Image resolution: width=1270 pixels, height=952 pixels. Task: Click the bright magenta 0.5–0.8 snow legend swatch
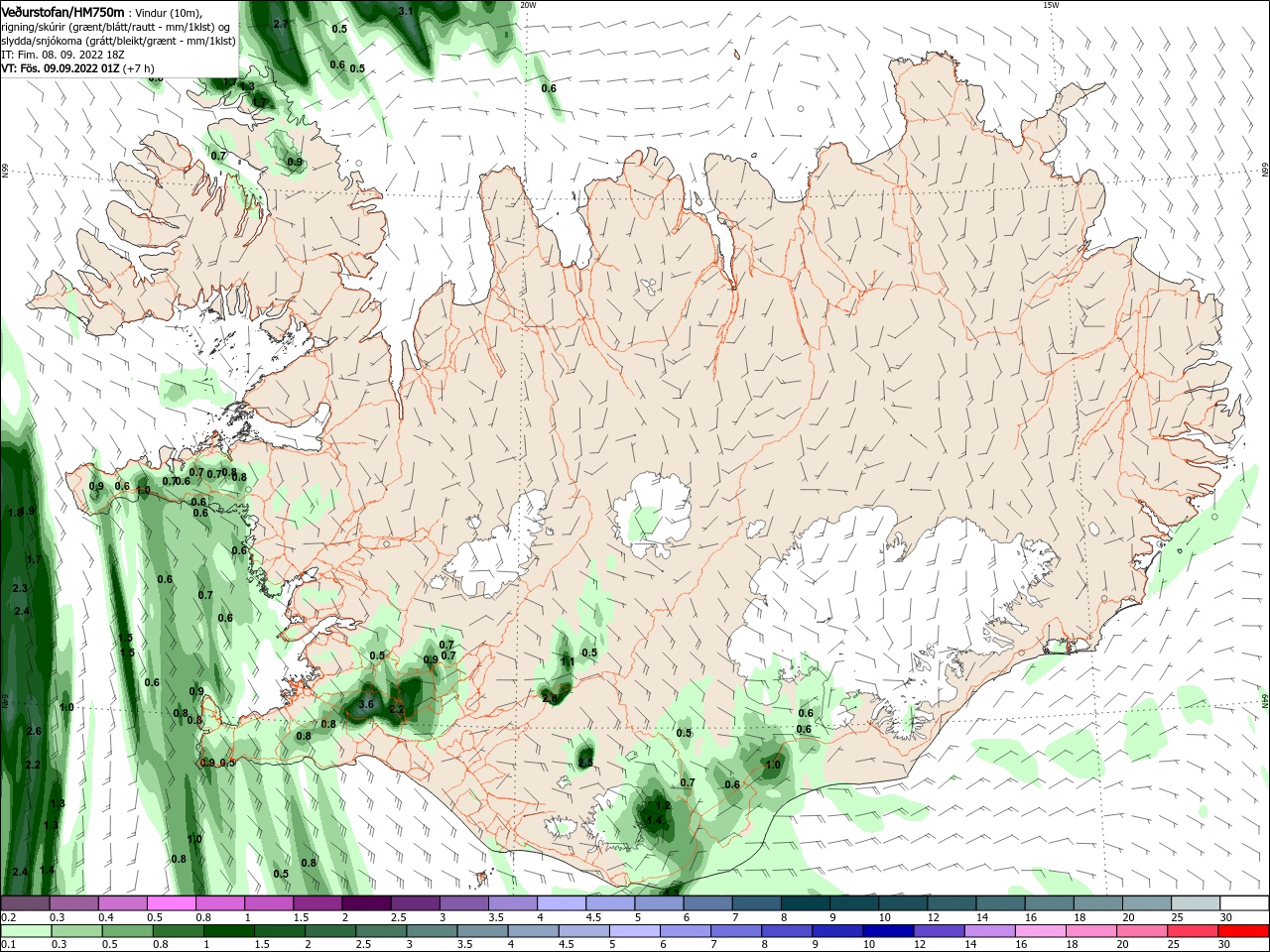(172, 903)
